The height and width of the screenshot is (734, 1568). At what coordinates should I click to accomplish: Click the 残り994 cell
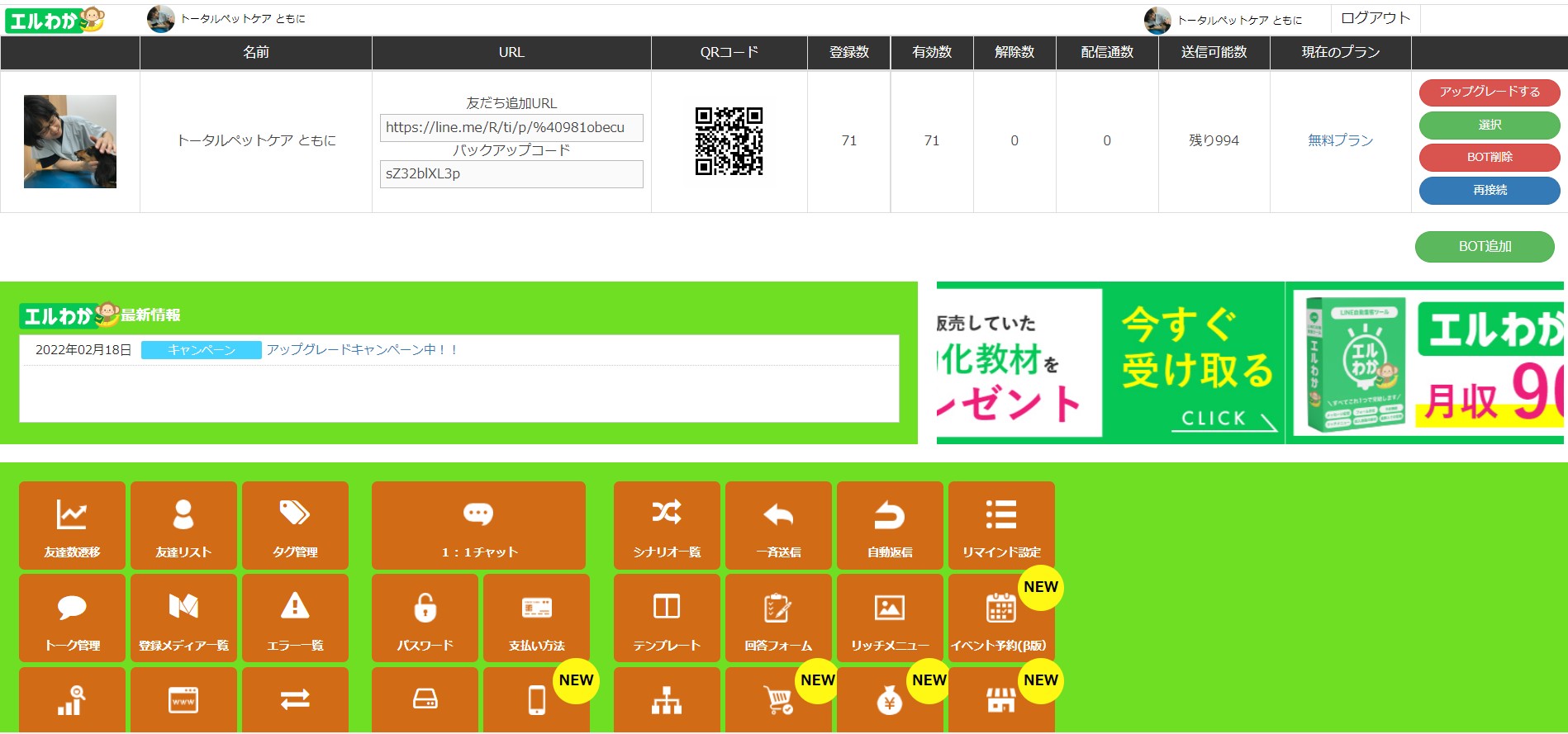click(x=1214, y=140)
